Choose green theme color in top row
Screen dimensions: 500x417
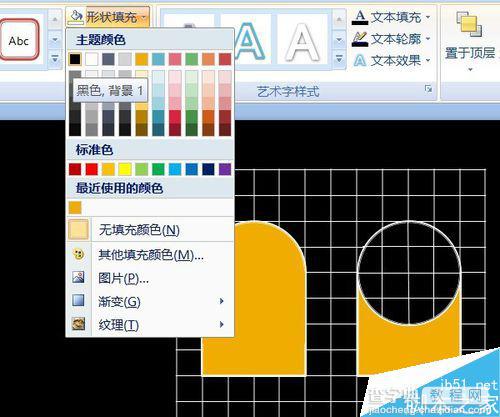(x=192, y=59)
